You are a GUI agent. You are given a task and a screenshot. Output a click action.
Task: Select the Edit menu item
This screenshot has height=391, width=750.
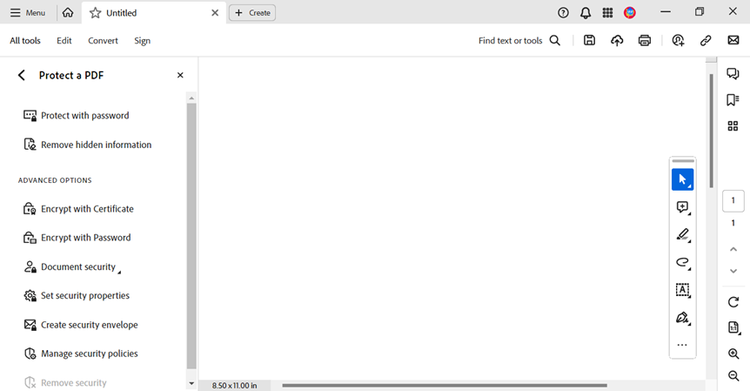point(64,41)
